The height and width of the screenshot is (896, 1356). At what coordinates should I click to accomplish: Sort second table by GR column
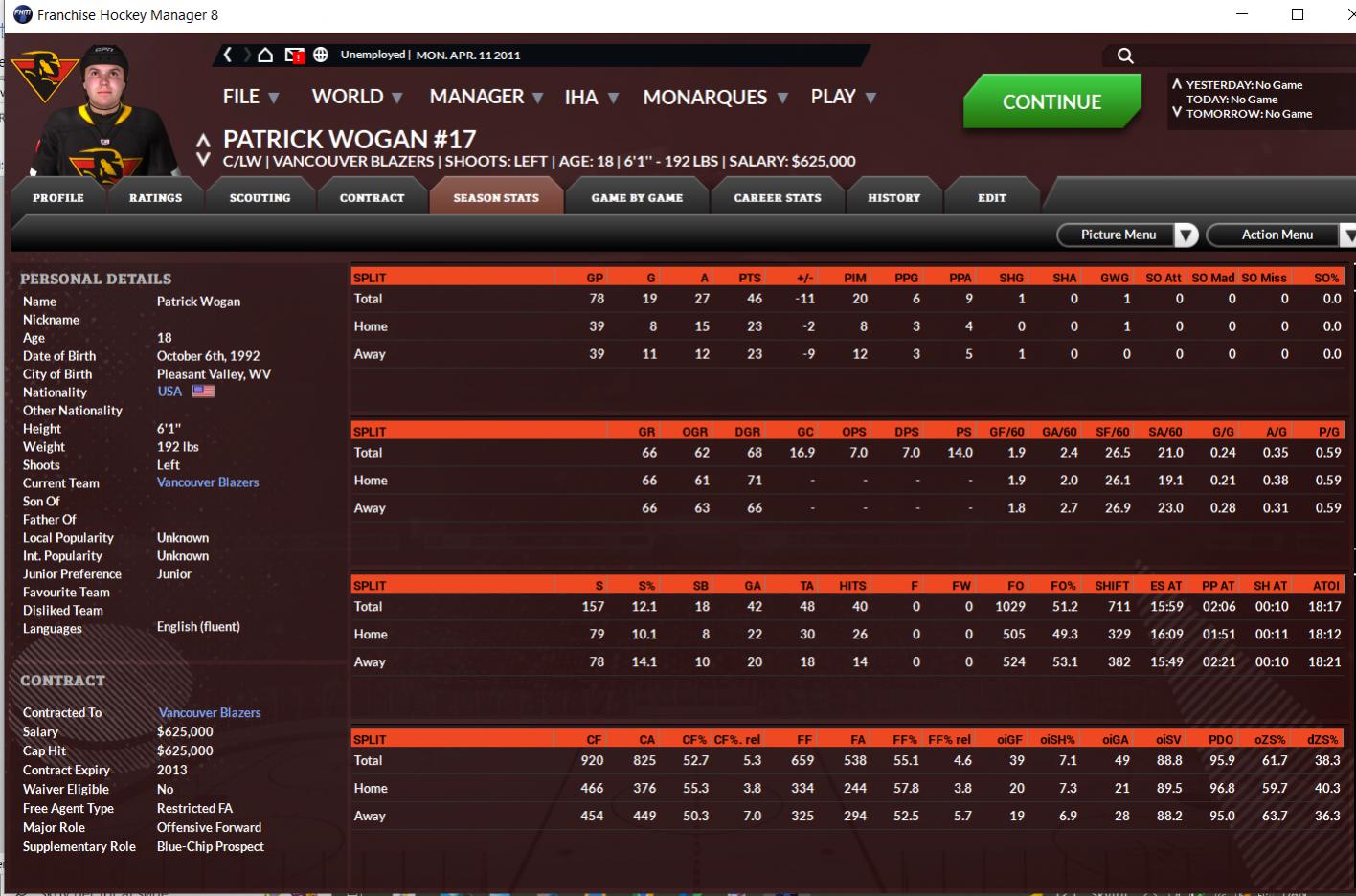[x=646, y=432]
